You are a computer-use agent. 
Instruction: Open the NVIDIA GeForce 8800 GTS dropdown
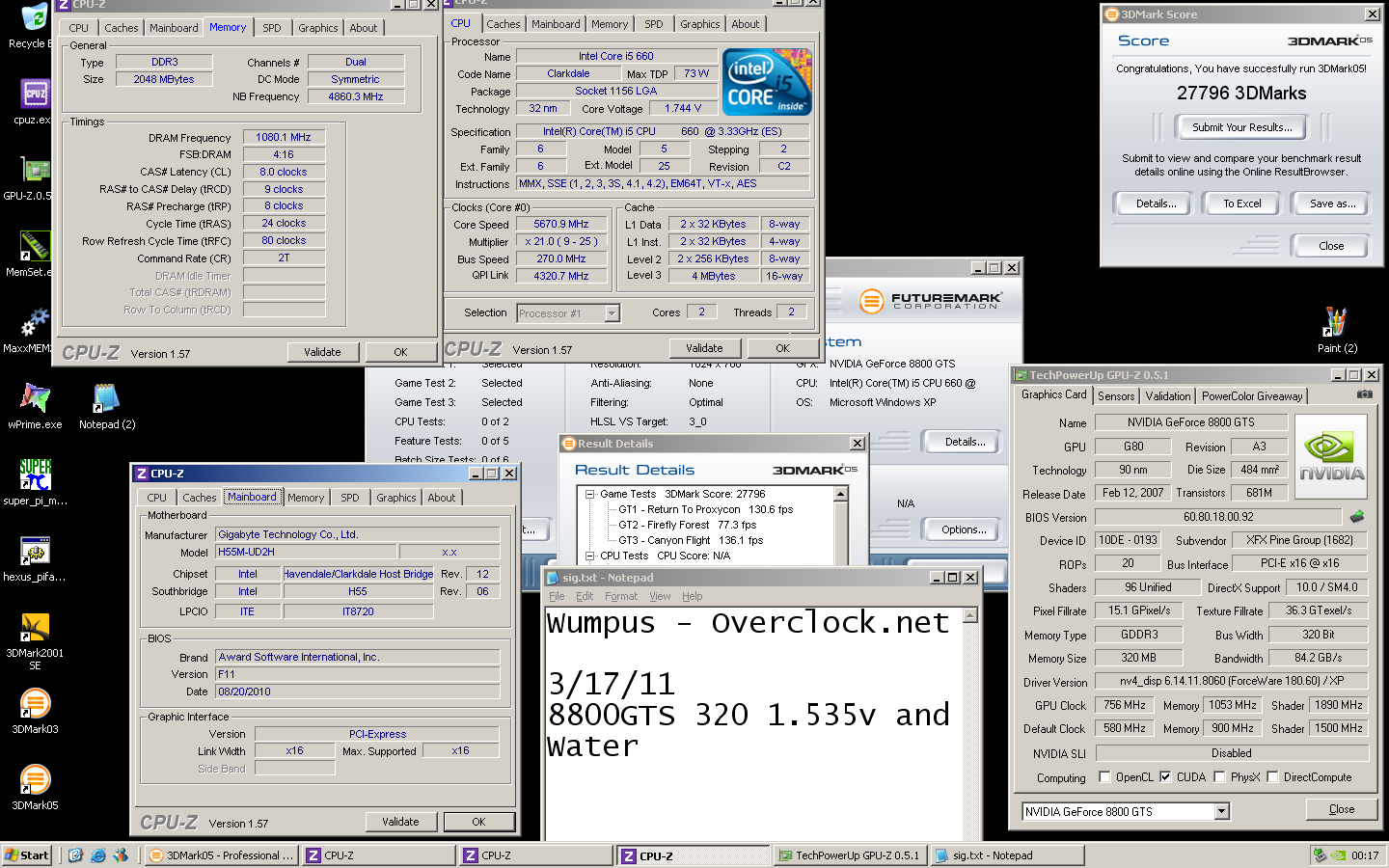[1222, 811]
